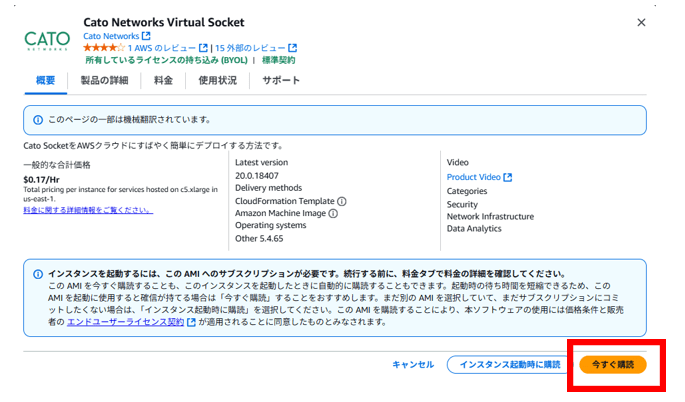Click info icon next to Amazon Machine Image
Screen dimensions: 685x402
pos(333,213)
